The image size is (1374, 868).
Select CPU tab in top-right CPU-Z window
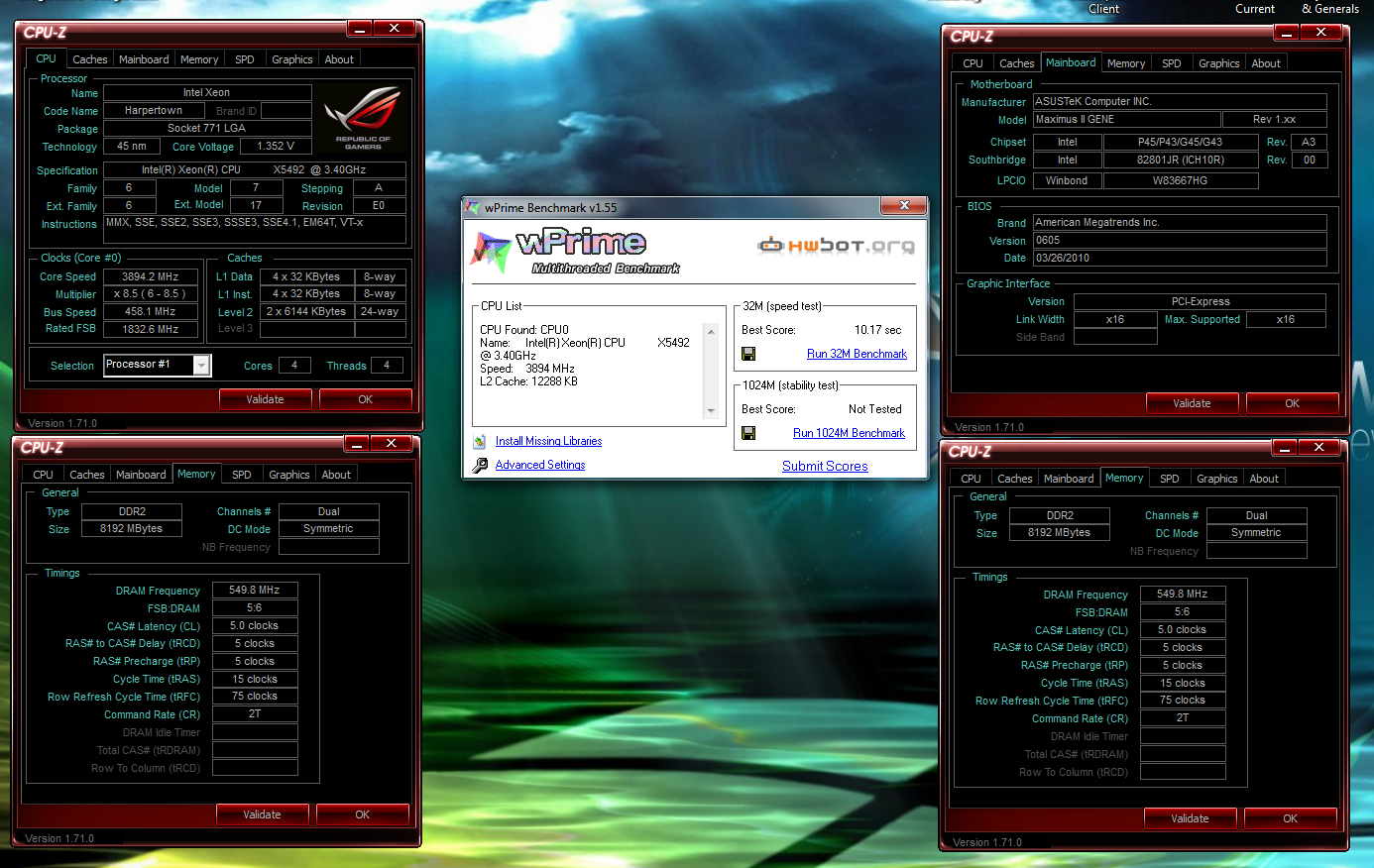coord(973,63)
